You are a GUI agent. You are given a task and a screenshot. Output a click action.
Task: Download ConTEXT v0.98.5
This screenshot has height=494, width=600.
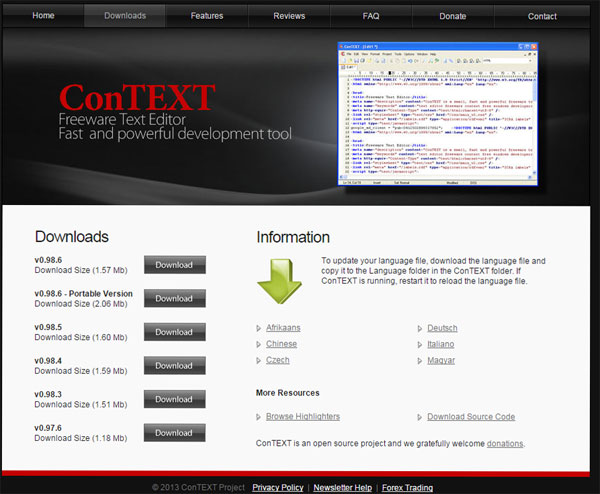(174, 332)
